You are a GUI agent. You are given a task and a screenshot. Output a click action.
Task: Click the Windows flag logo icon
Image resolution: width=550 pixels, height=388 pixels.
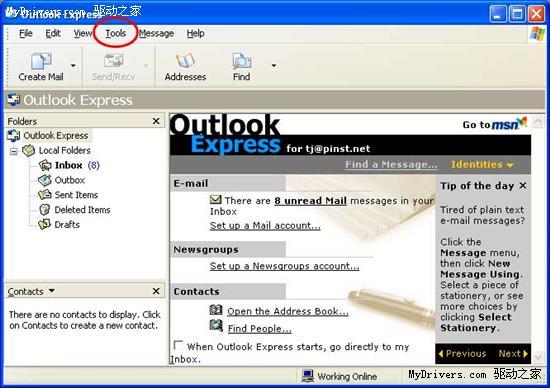537,34
